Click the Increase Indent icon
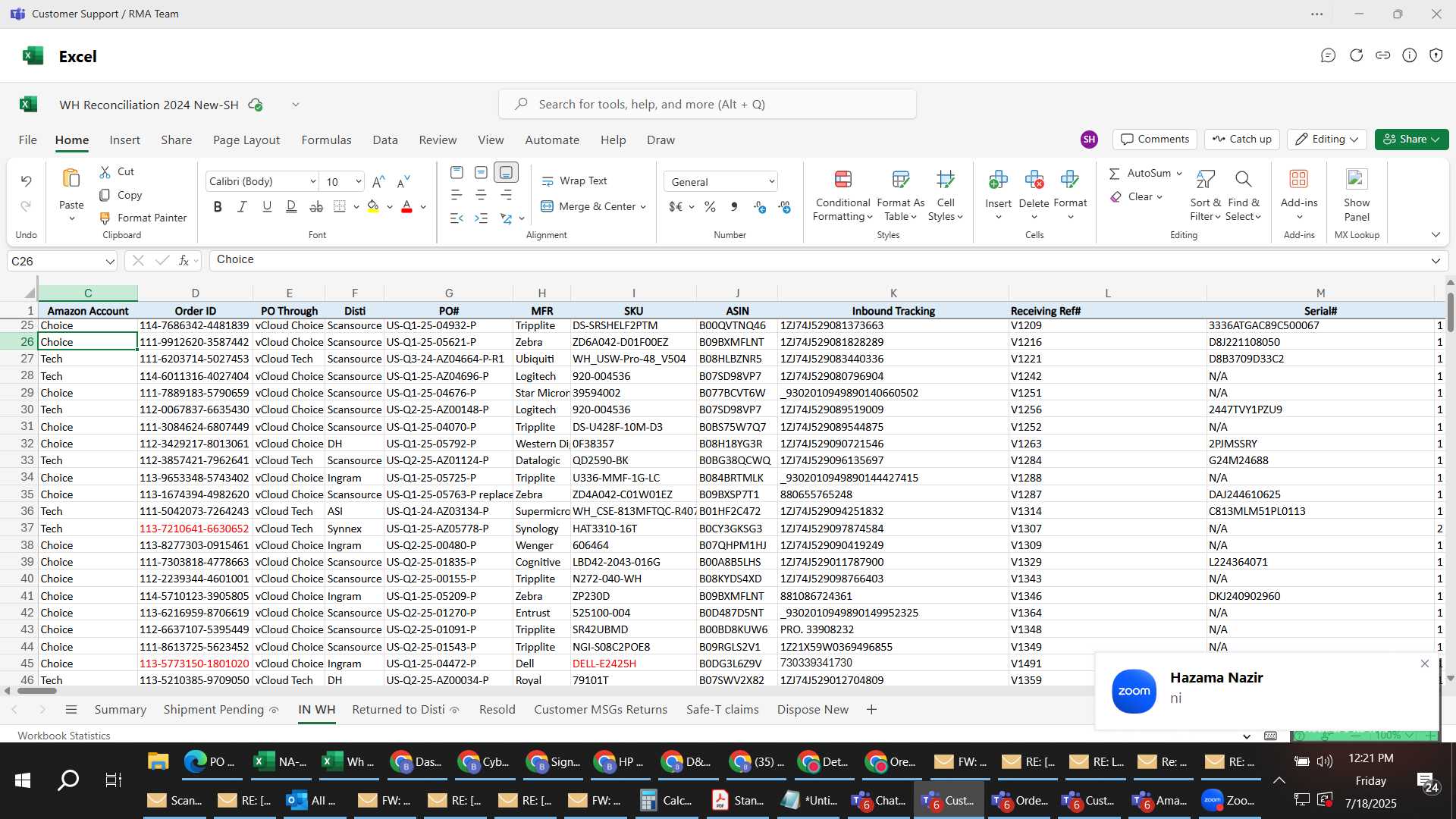Image resolution: width=1456 pixels, height=819 pixels. point(481,218)
